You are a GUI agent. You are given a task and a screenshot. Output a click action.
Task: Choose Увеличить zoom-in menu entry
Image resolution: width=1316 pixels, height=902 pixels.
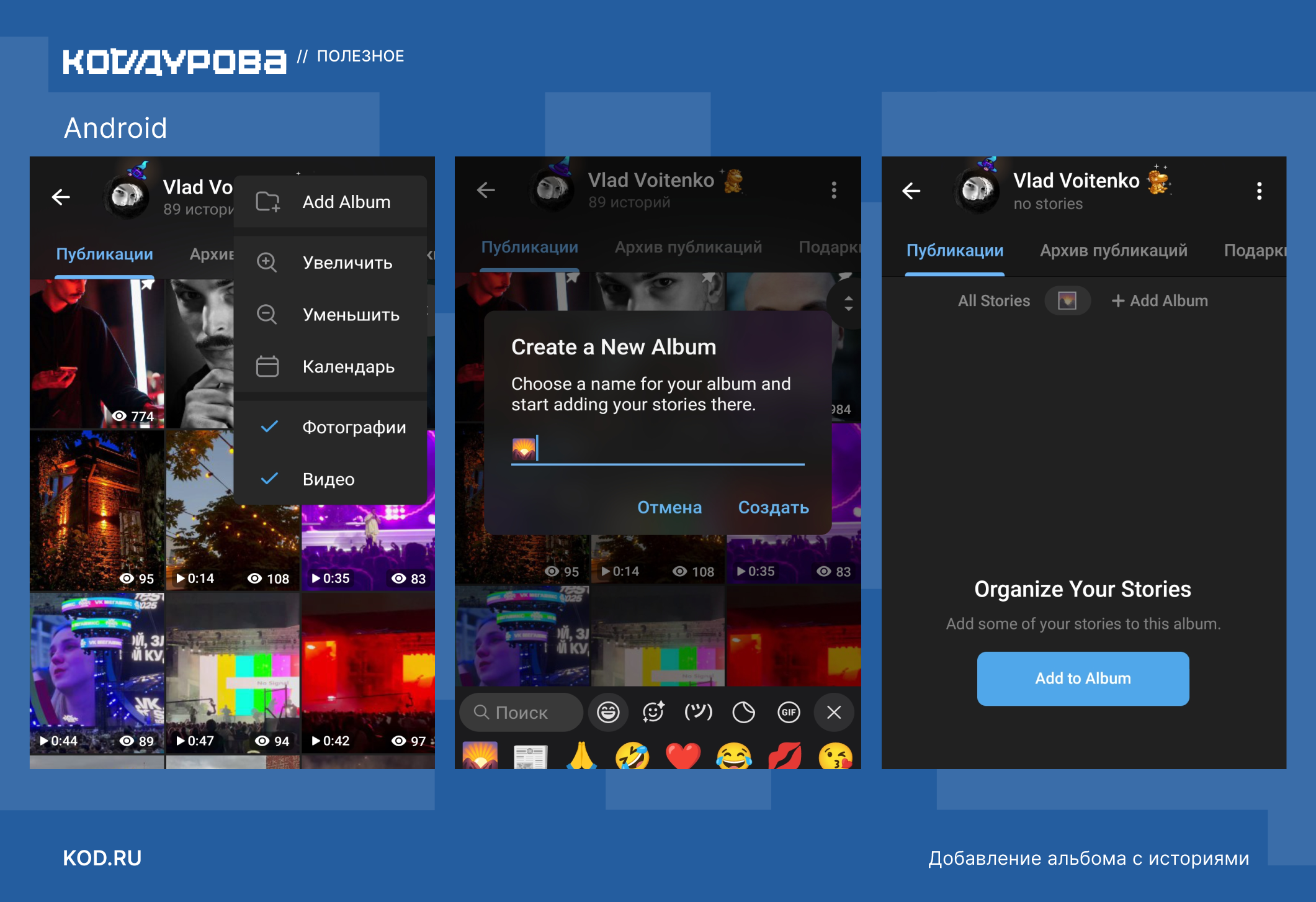coord(330,263)
